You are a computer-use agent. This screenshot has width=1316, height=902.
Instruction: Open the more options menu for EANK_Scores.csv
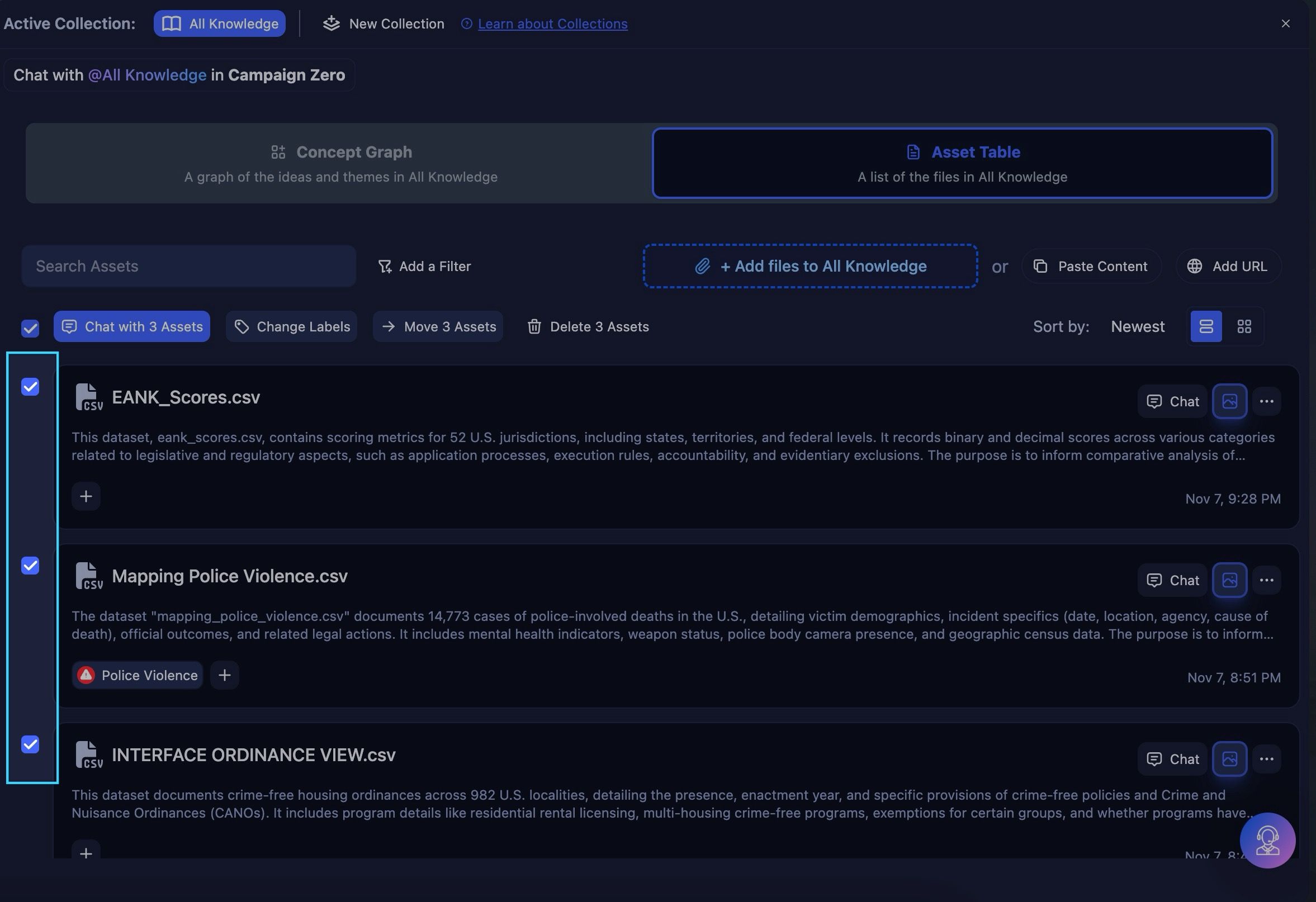coord(1267,401)
